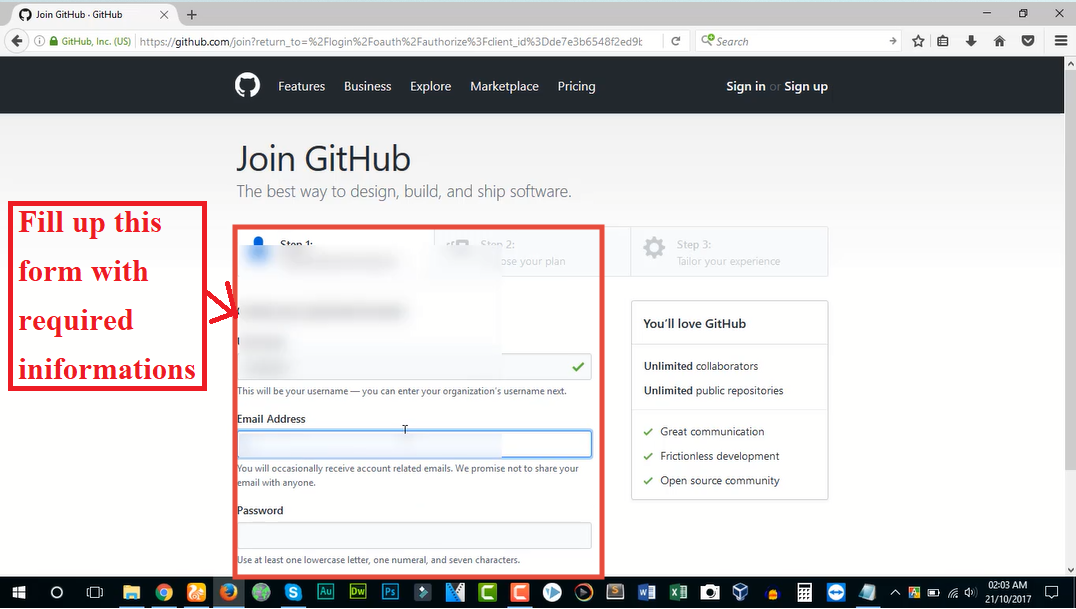1076x609 pixels.
Task: Reload the page with refresh icon
Action: click(x=675, y=41)
